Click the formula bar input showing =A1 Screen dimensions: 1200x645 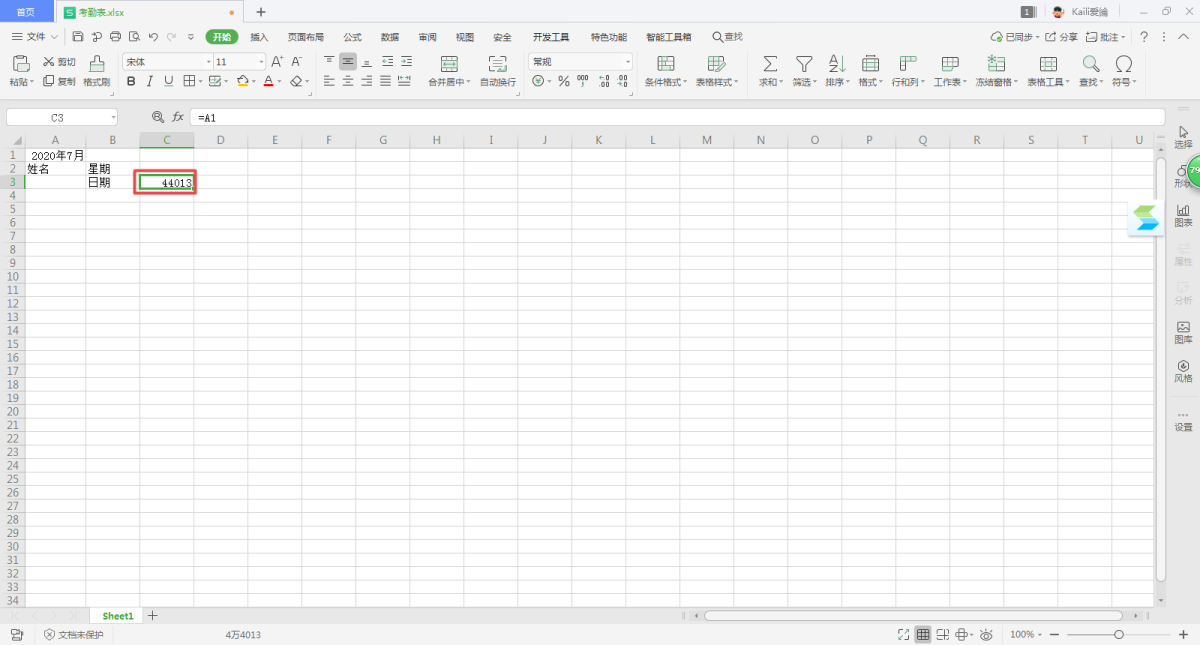click(600, 117)
